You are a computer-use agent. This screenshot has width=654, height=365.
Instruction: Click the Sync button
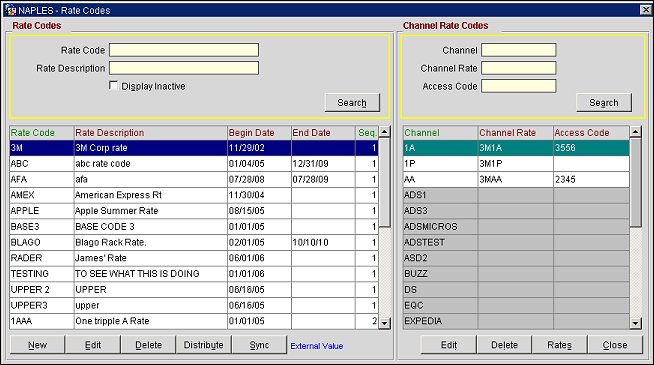(259, 345)
